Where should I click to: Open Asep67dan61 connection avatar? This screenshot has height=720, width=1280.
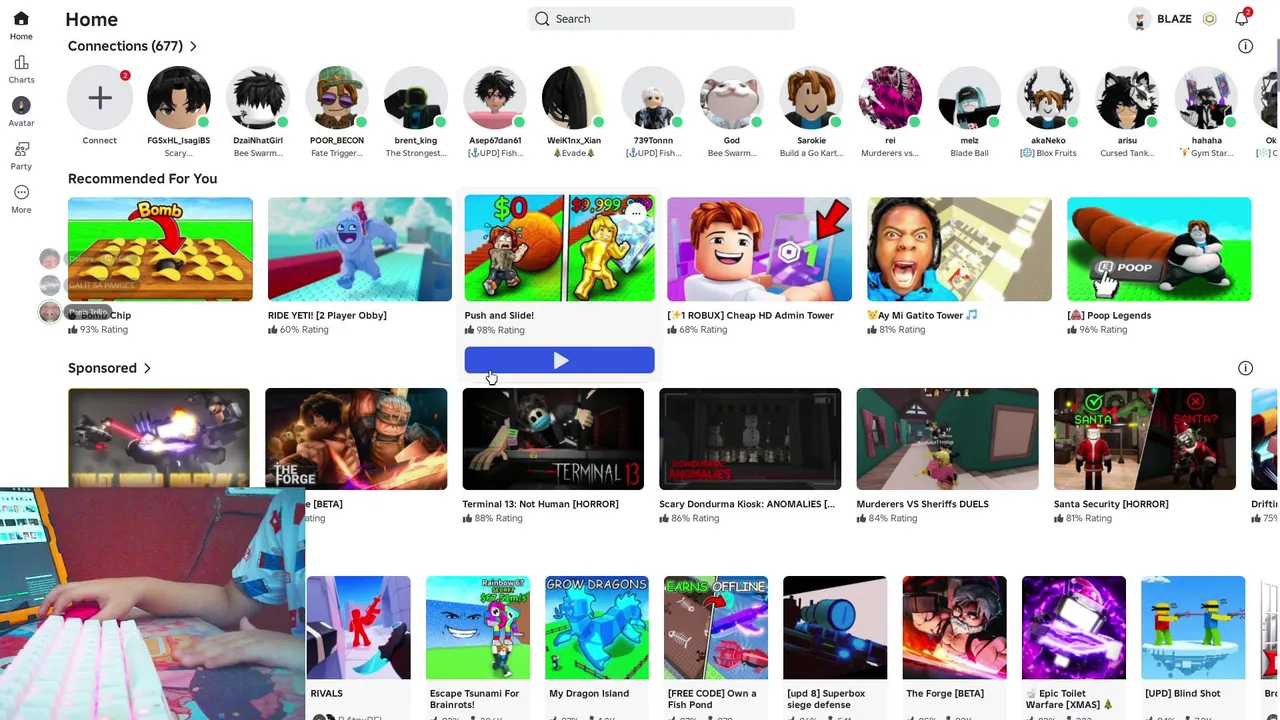tap(495, 98)
